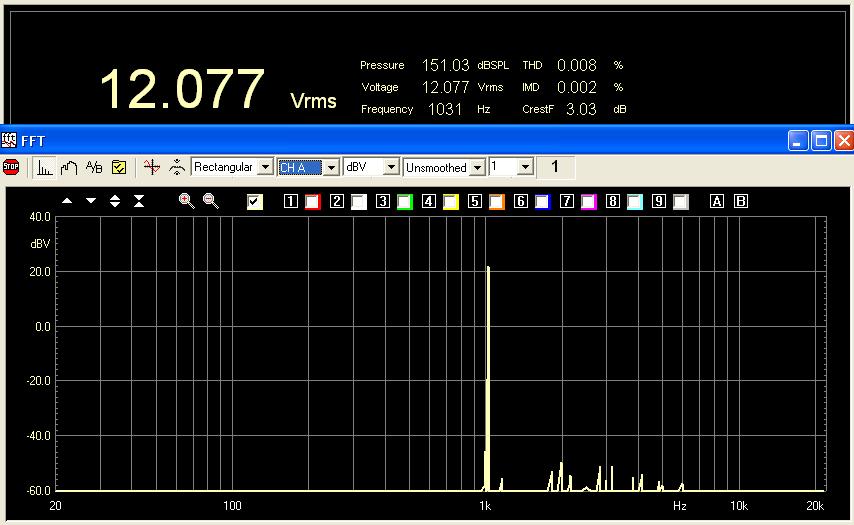Click the A/B compare icon

click(x=94, y=167)
